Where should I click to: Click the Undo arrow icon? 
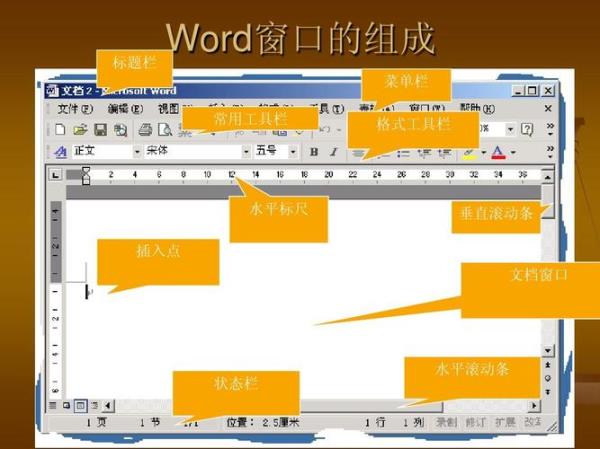[x=325, y=129]
